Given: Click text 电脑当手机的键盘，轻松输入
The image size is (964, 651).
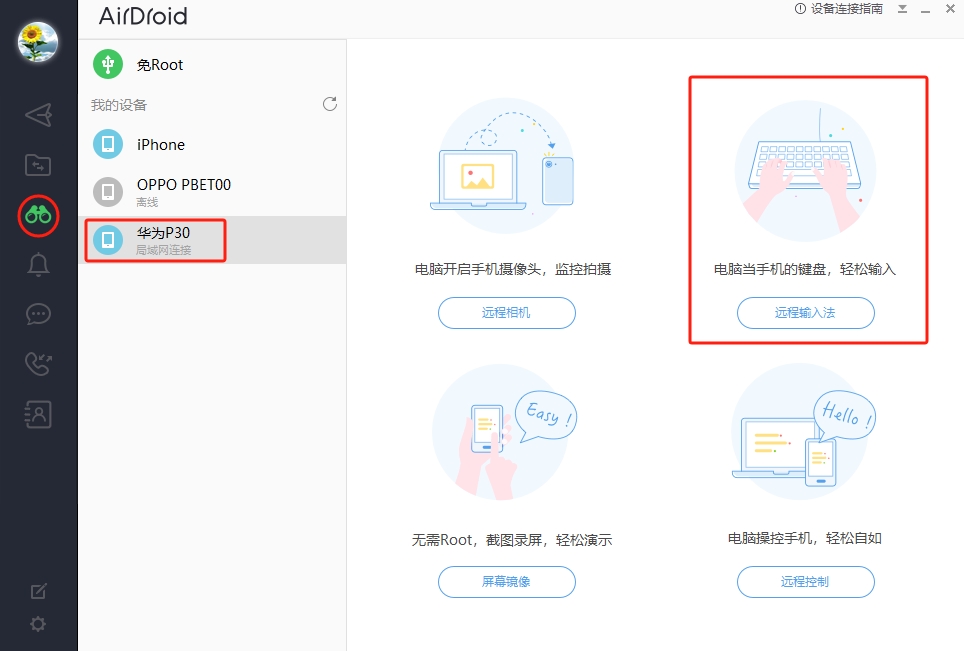Looking at the screenshot, I should pos(805,269).
